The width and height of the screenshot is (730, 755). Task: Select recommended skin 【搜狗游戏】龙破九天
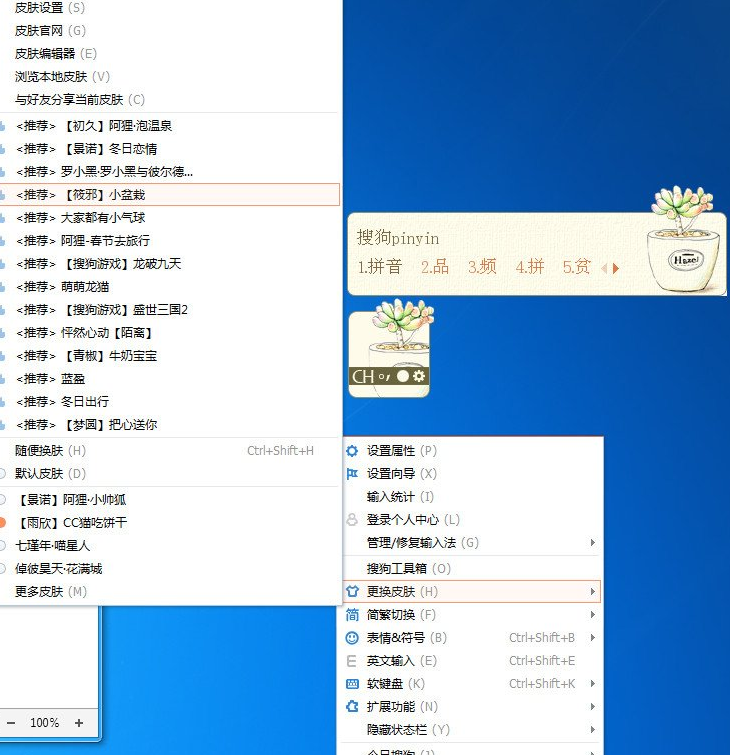(169, 264)
